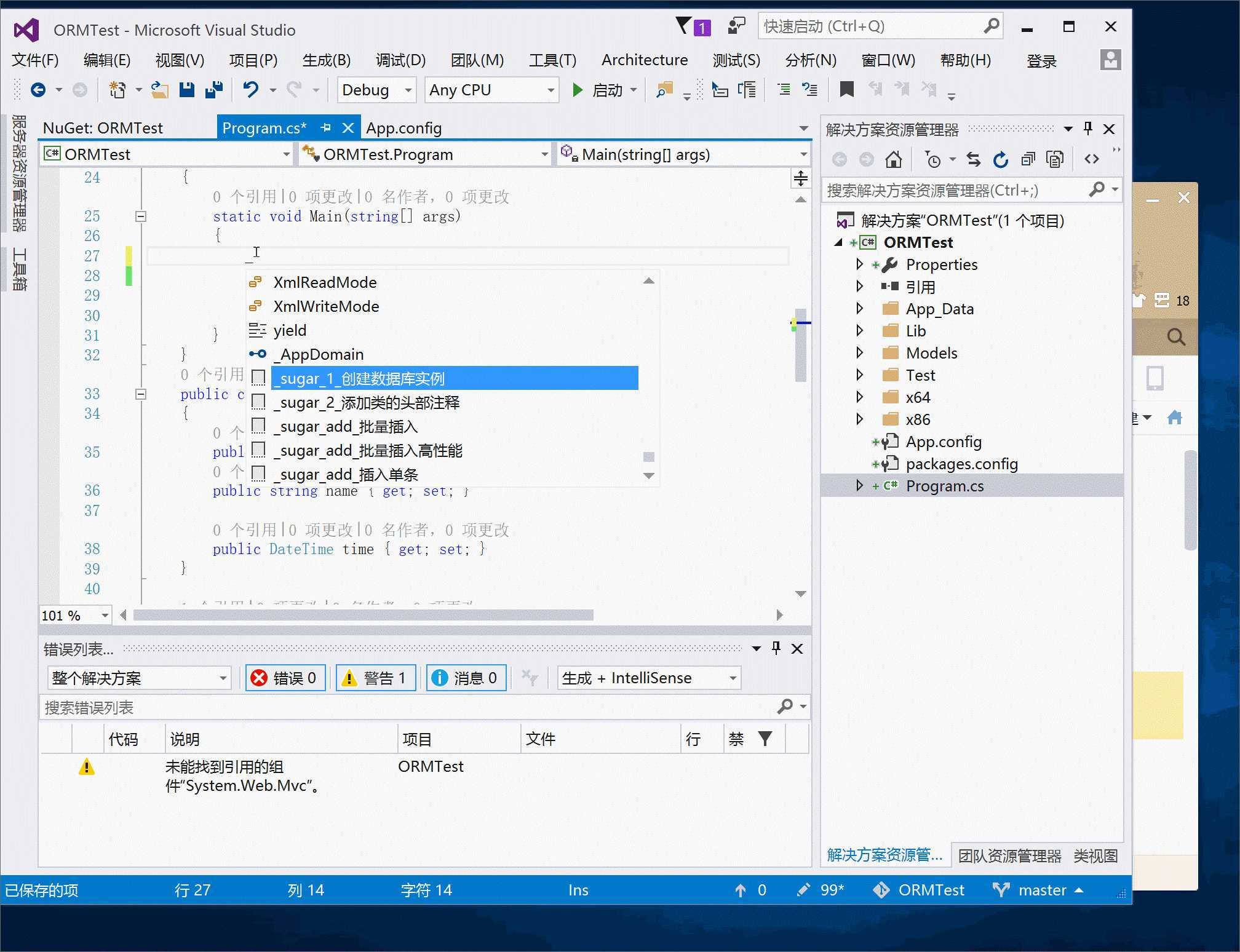The width and height of the screenshot is (1240, 952).
Task: Click Collapse All in Solution Explorer toolbar
Action: [x=1028, y=160]
